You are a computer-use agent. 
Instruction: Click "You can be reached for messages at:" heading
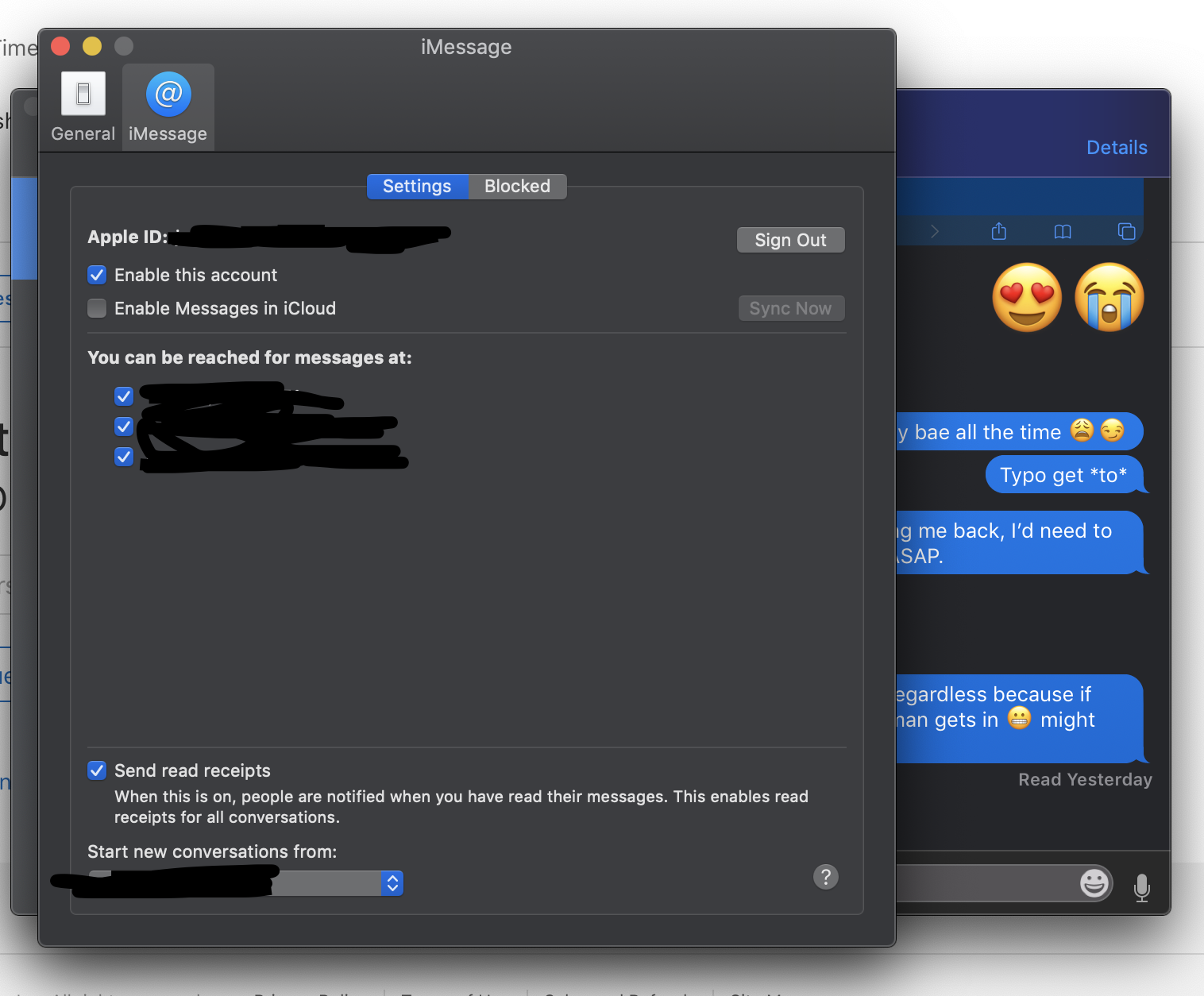tap(249, 357)
